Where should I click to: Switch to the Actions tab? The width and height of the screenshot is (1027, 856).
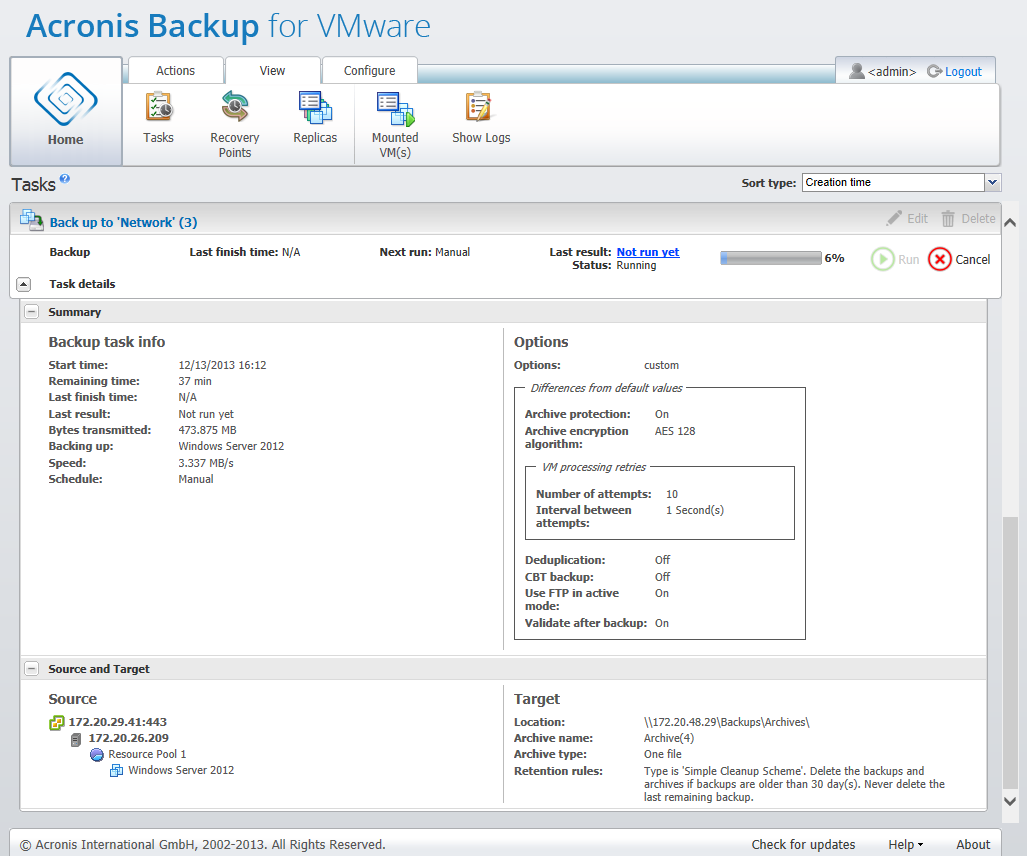coord(175,71)
